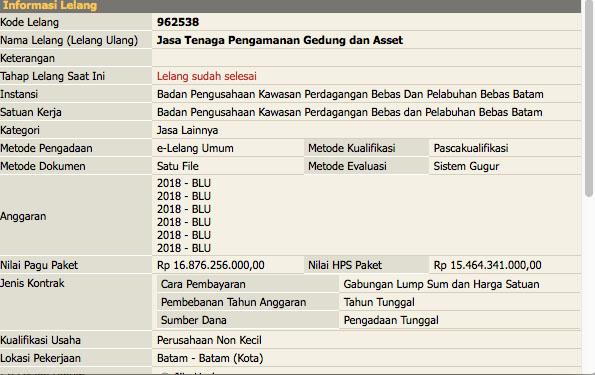This screenshot has height=375, width=595.
Task: Click the 'Nama Lelang (Lelang Ulang)' label
Action: coord(69,40)
